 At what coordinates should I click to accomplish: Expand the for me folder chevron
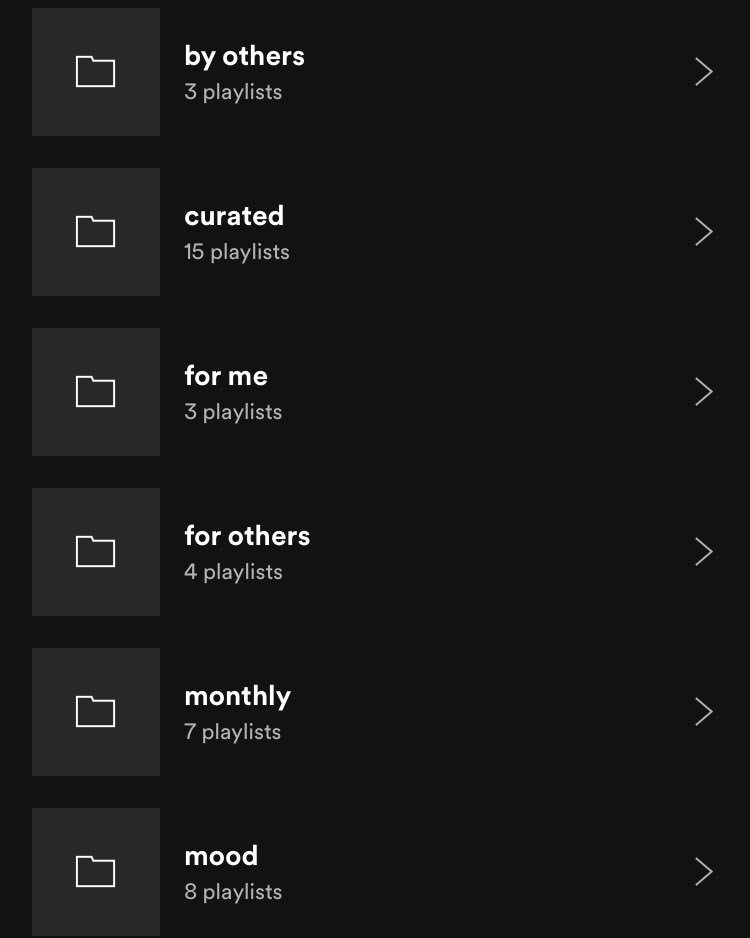point(703,392)
